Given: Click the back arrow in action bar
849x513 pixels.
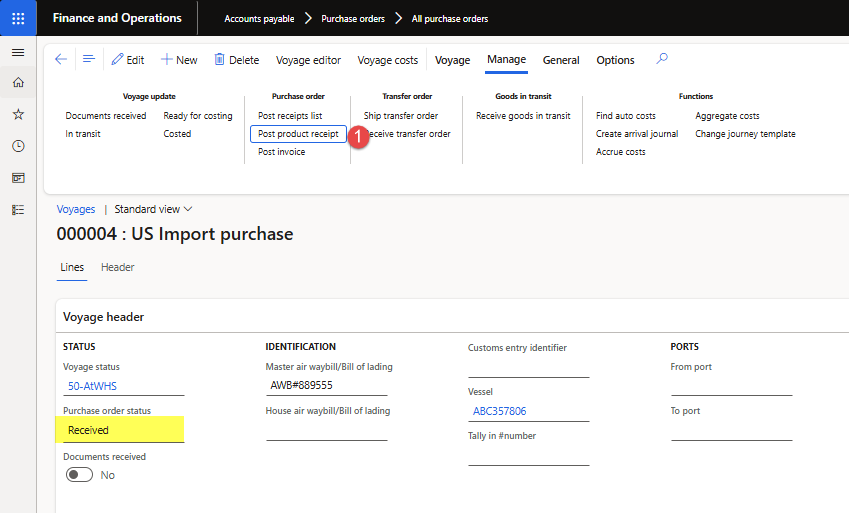Looking at the screenshot, I should coord(61,60).
